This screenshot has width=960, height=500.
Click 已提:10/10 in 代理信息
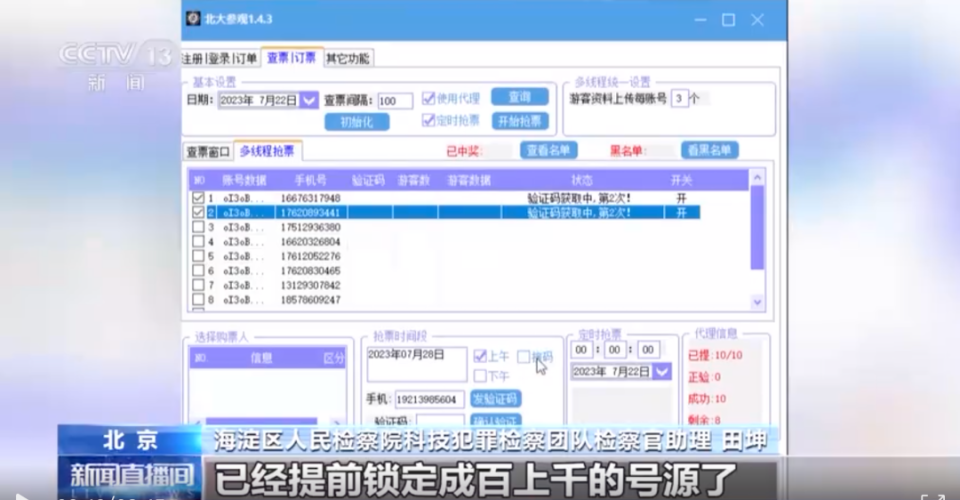tap(715, 355)
